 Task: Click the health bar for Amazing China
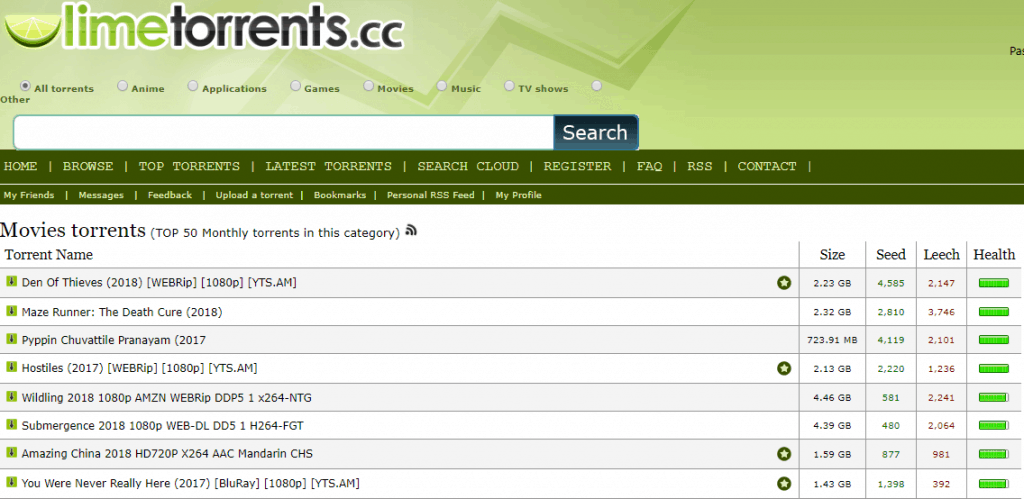tap(994, 454)
